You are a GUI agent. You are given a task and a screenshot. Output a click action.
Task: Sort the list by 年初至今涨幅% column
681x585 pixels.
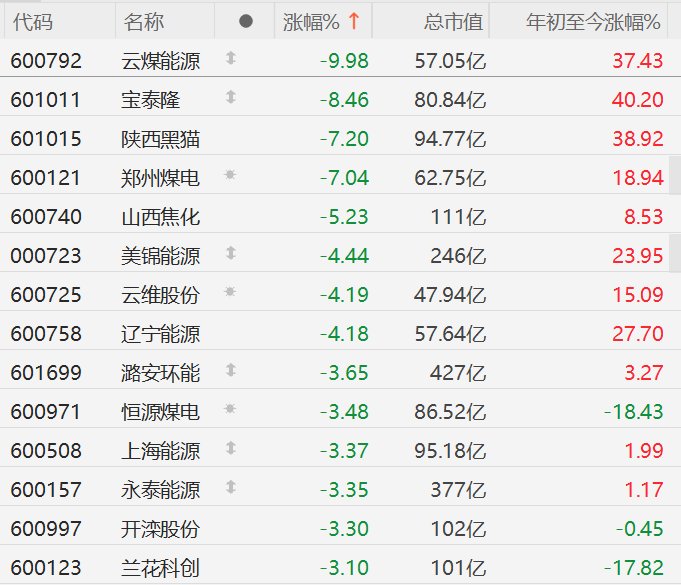point(593,21)
